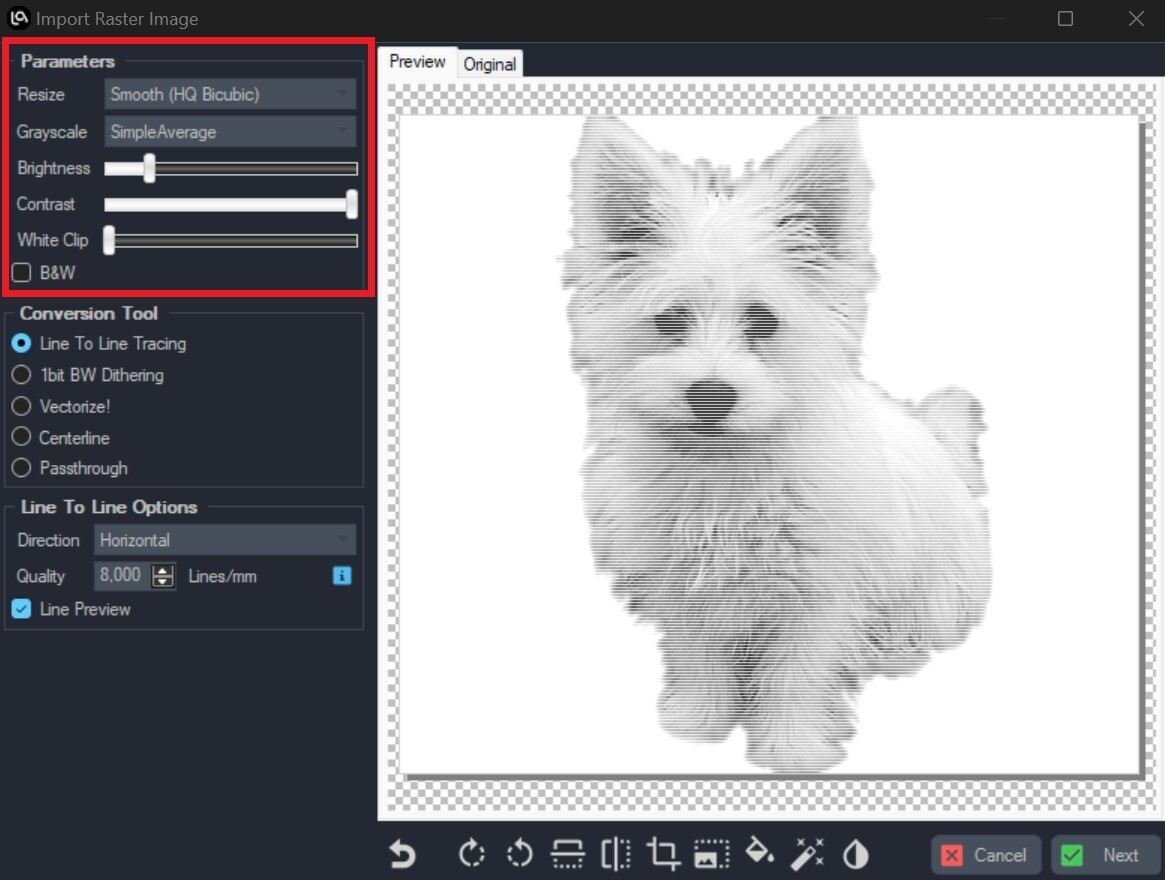Choose the Centerline conversion tool
This screenshot has height=880, width=1165.
click(21, 438)
